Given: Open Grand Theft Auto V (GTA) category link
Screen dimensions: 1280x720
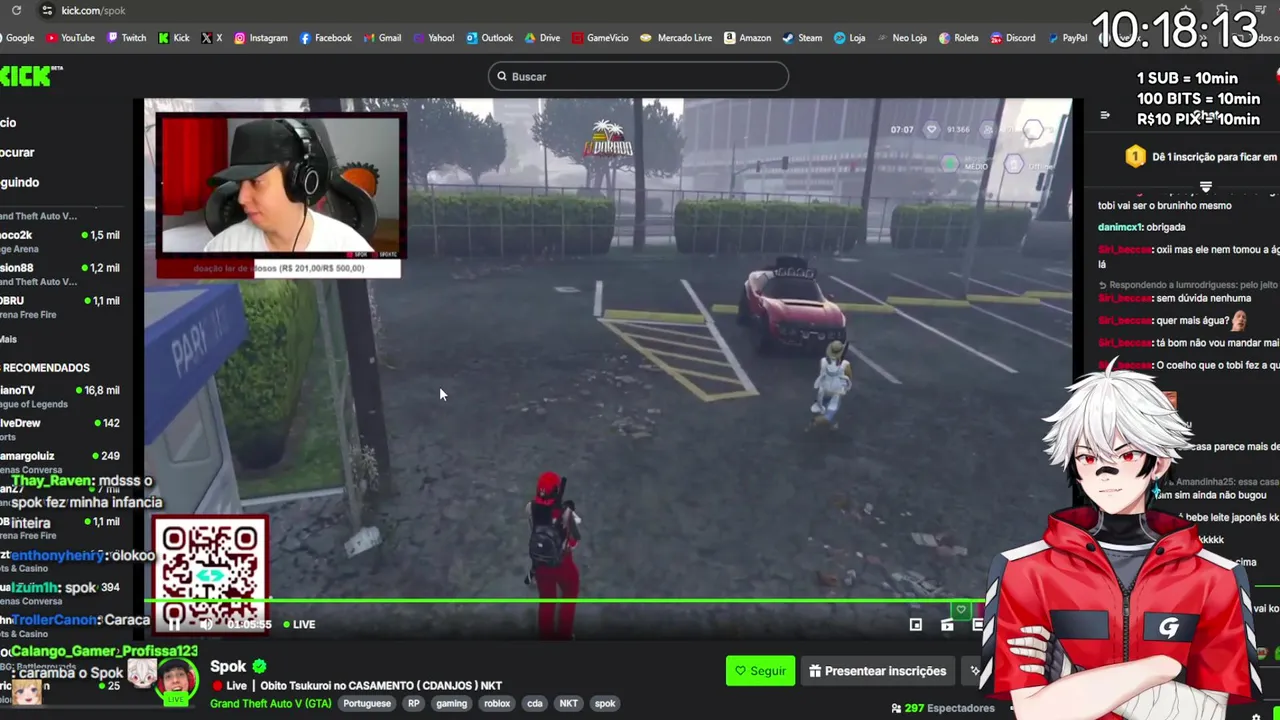Looking at the screenshot, I should coord(270,703).
